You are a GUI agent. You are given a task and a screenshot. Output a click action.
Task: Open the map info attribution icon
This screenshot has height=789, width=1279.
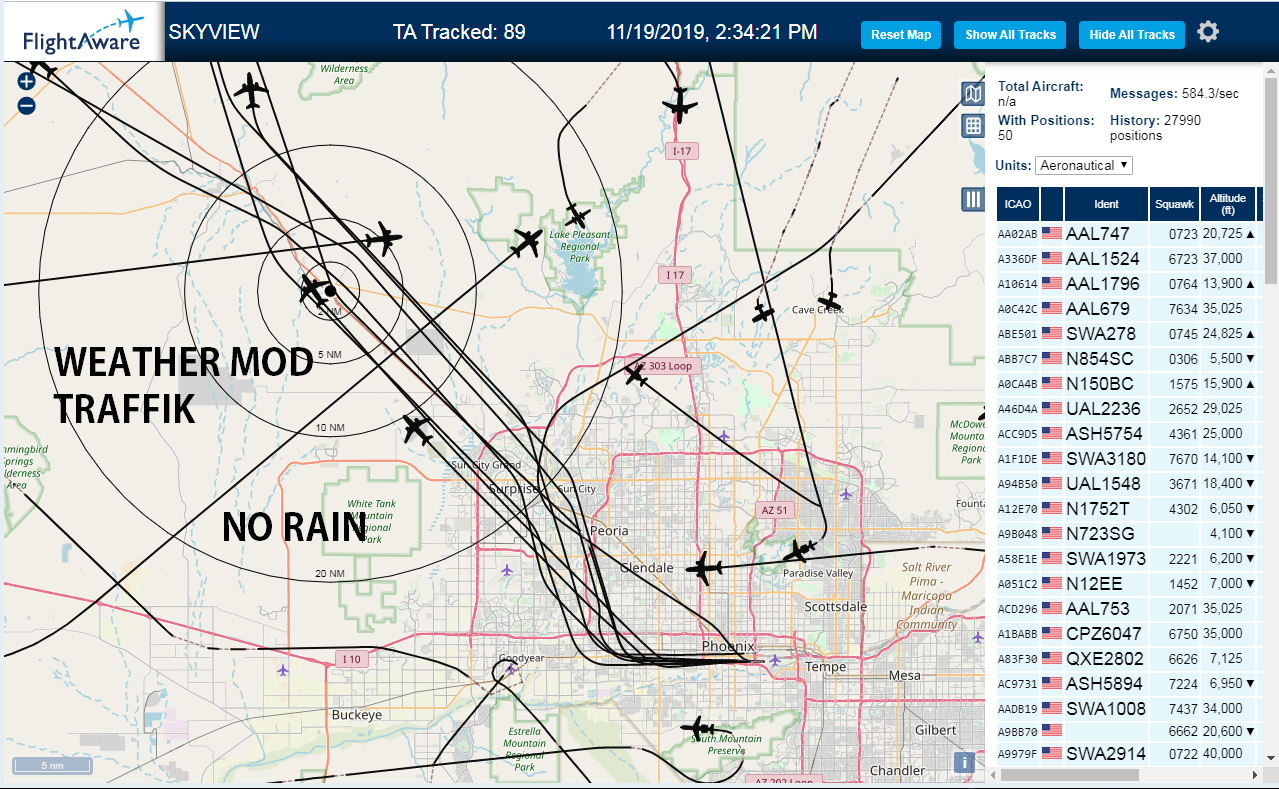click(964, 762)
